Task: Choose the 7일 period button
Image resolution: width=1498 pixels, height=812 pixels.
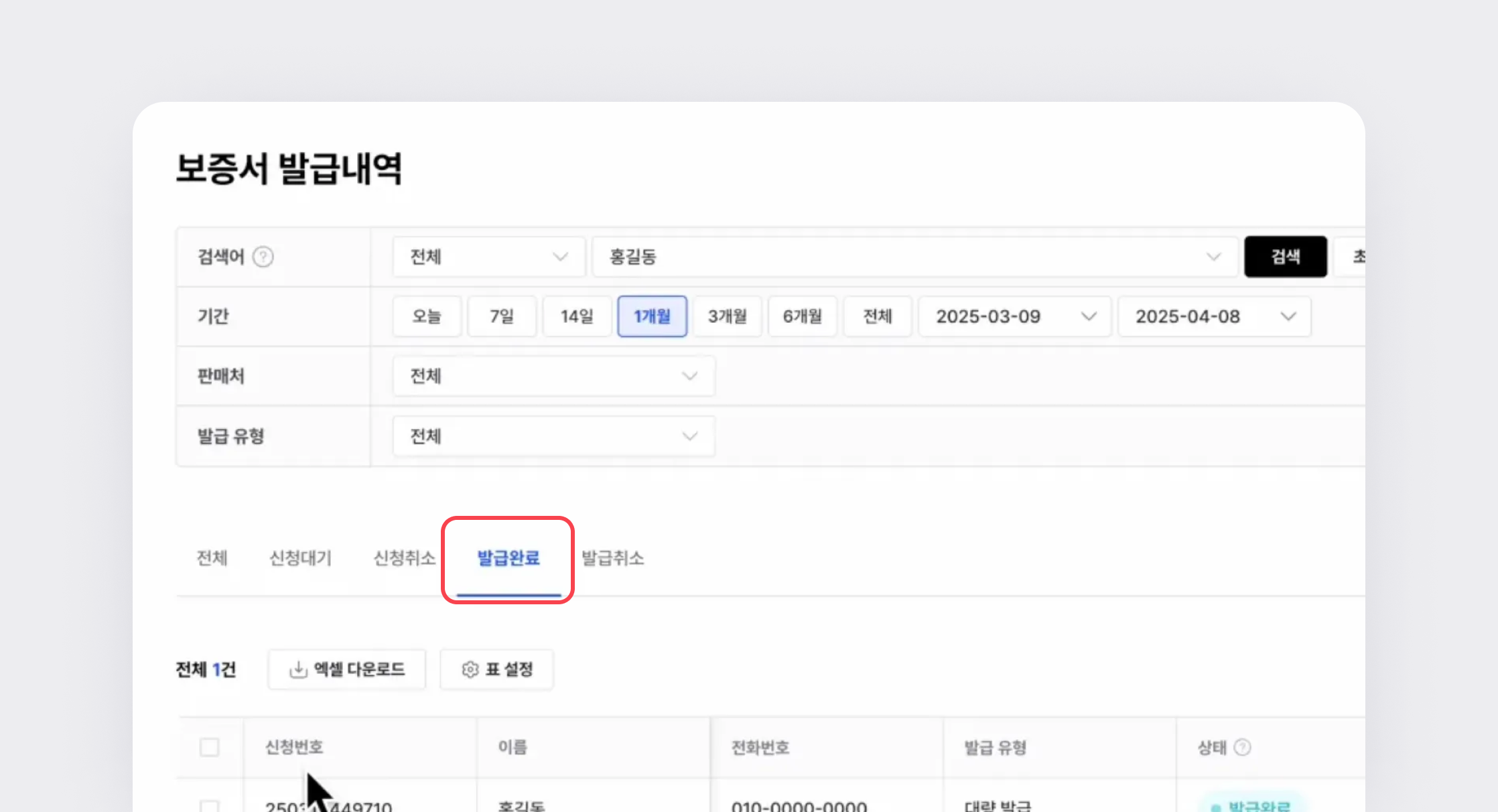Action: click(x=501, y=316)
